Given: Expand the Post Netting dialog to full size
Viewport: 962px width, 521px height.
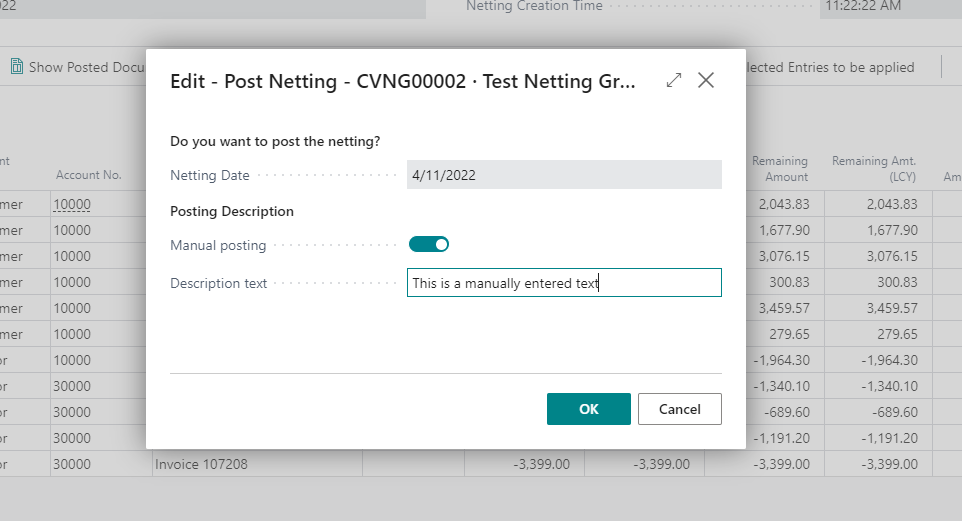Looking at the screenshot, I should point(673,81).
